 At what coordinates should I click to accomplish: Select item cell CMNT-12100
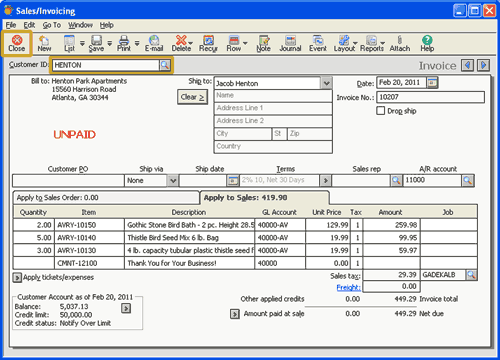click(x=89, y=263)
